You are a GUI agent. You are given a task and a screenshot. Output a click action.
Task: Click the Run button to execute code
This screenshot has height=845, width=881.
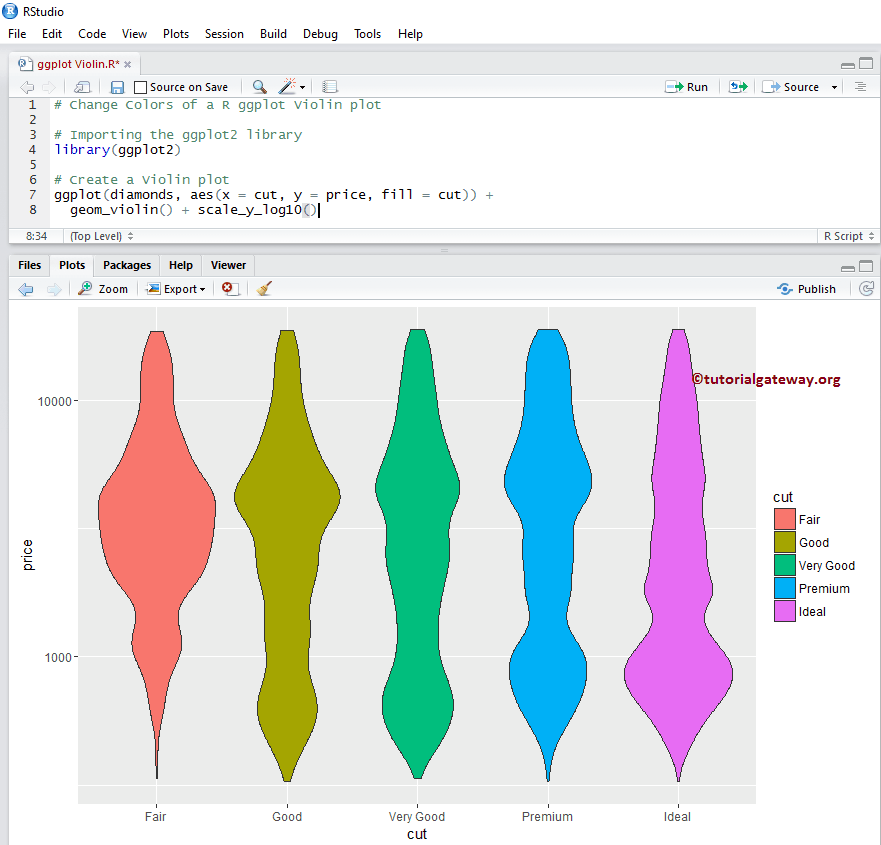pos(688,87)
